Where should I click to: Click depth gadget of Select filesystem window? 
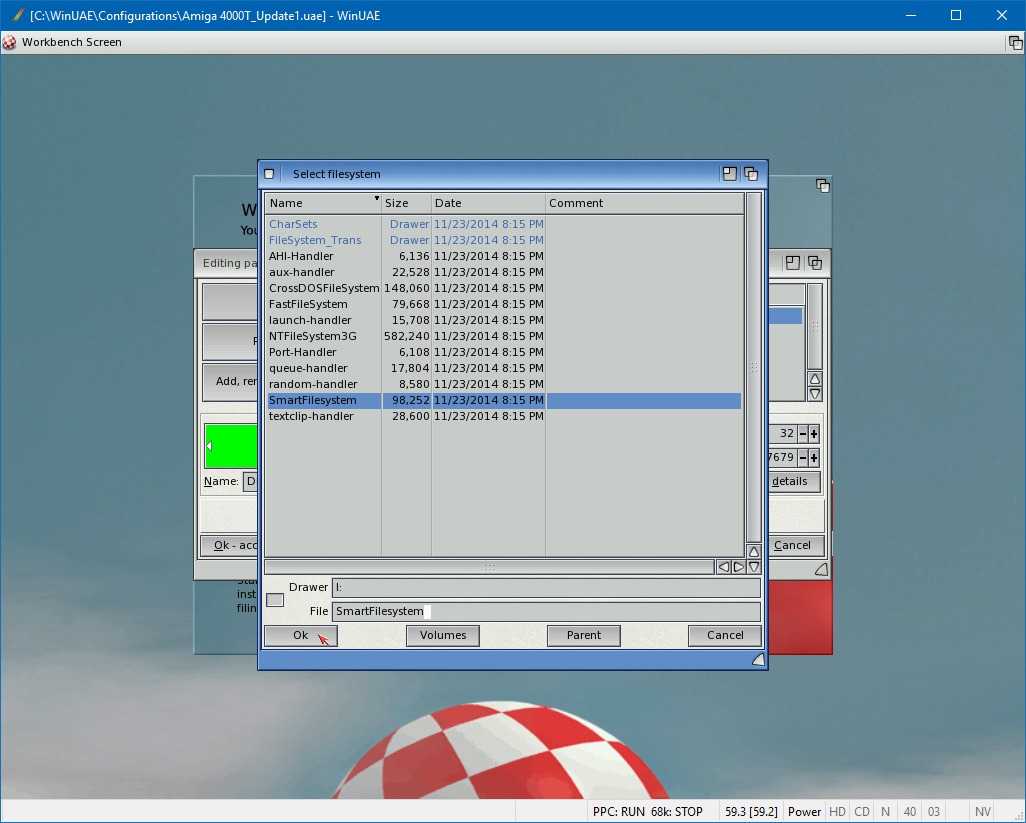(751, 174)
